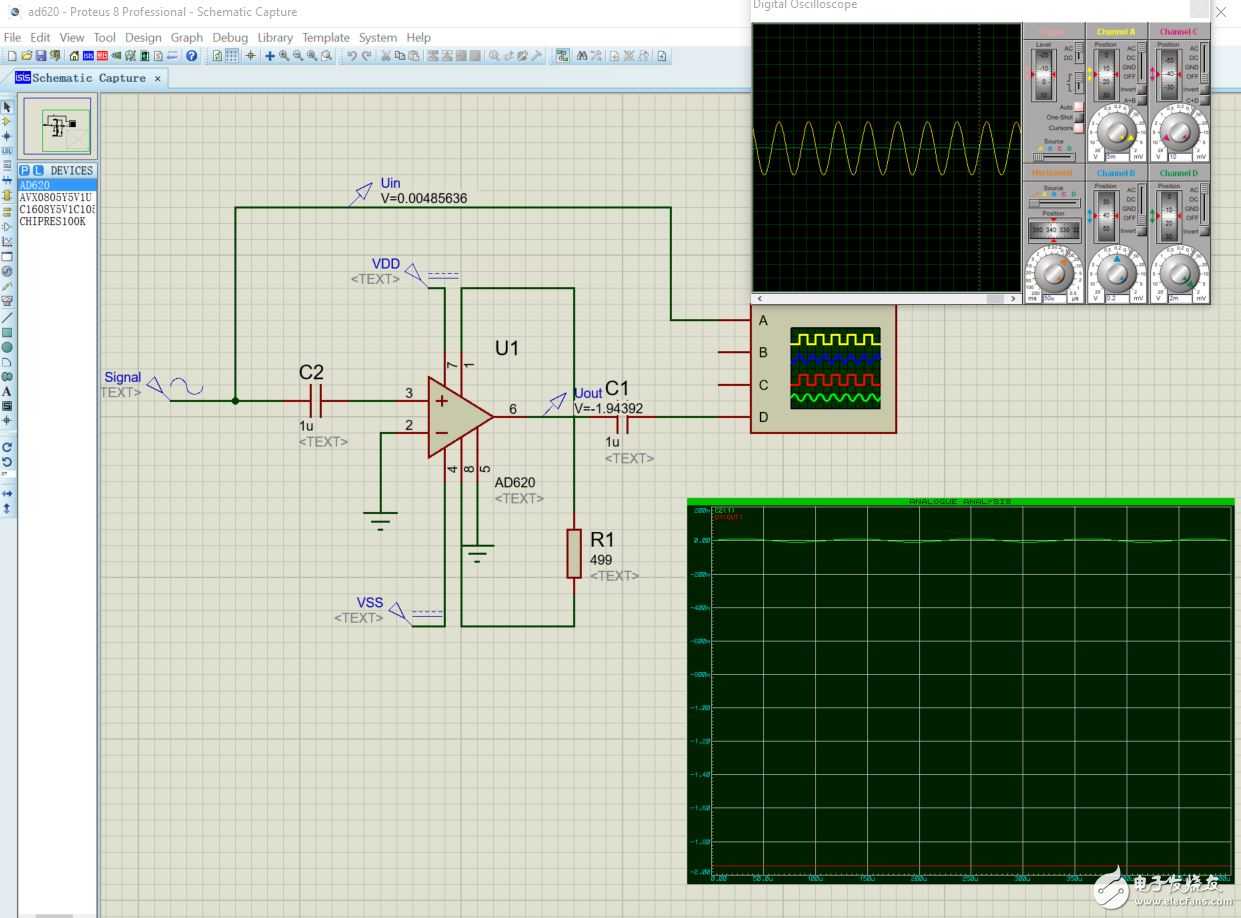Open the Design menu
This screenshot has height=918, width=1241.
[143, 38]
